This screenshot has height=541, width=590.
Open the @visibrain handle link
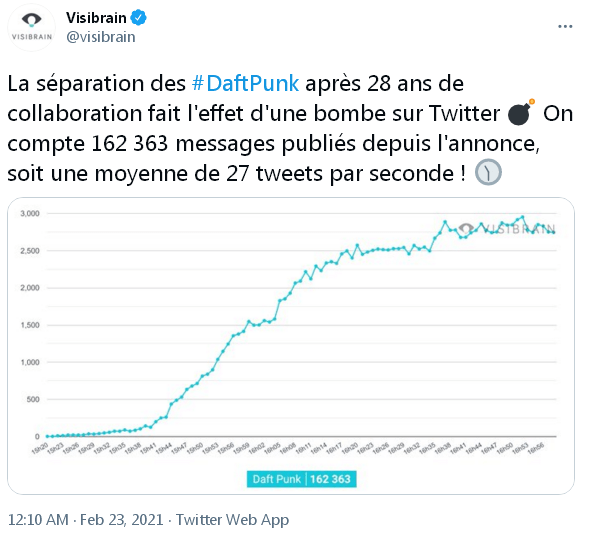[101, 37]
